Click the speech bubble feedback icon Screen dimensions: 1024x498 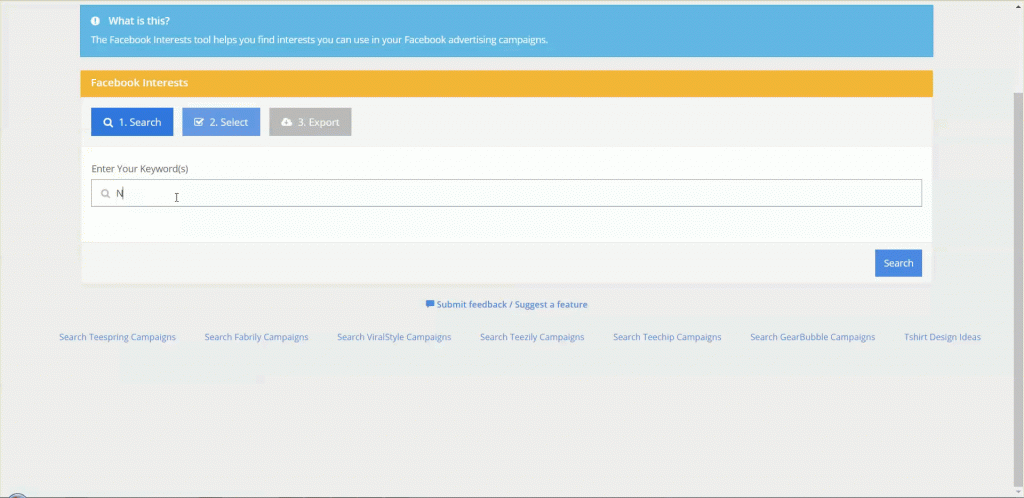[x=430, y=304]
